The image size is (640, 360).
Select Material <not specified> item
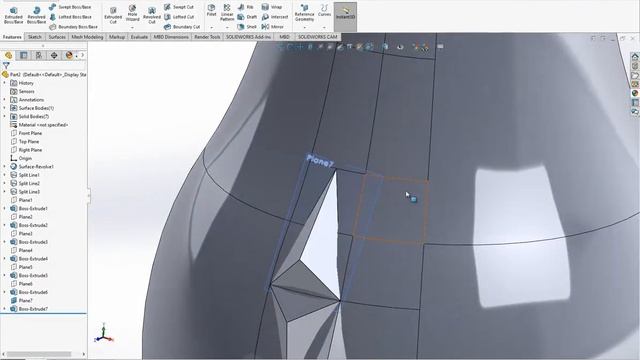[x=43, y=125]
